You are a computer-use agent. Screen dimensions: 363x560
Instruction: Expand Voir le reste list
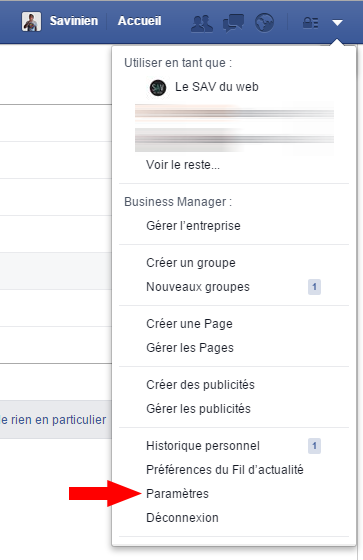183,165
